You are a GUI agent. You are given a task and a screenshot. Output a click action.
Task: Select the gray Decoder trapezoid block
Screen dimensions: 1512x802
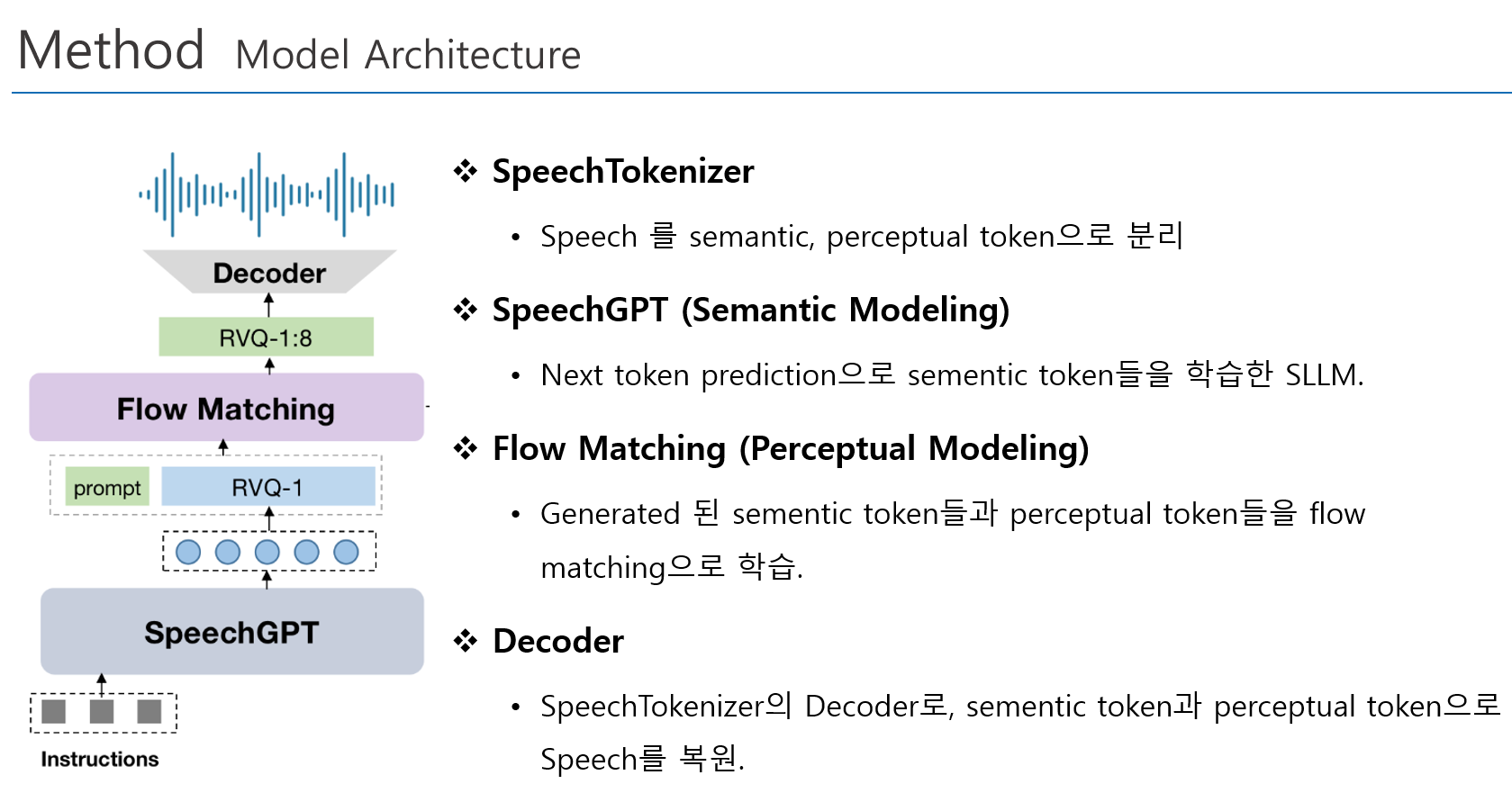[269, 272]
